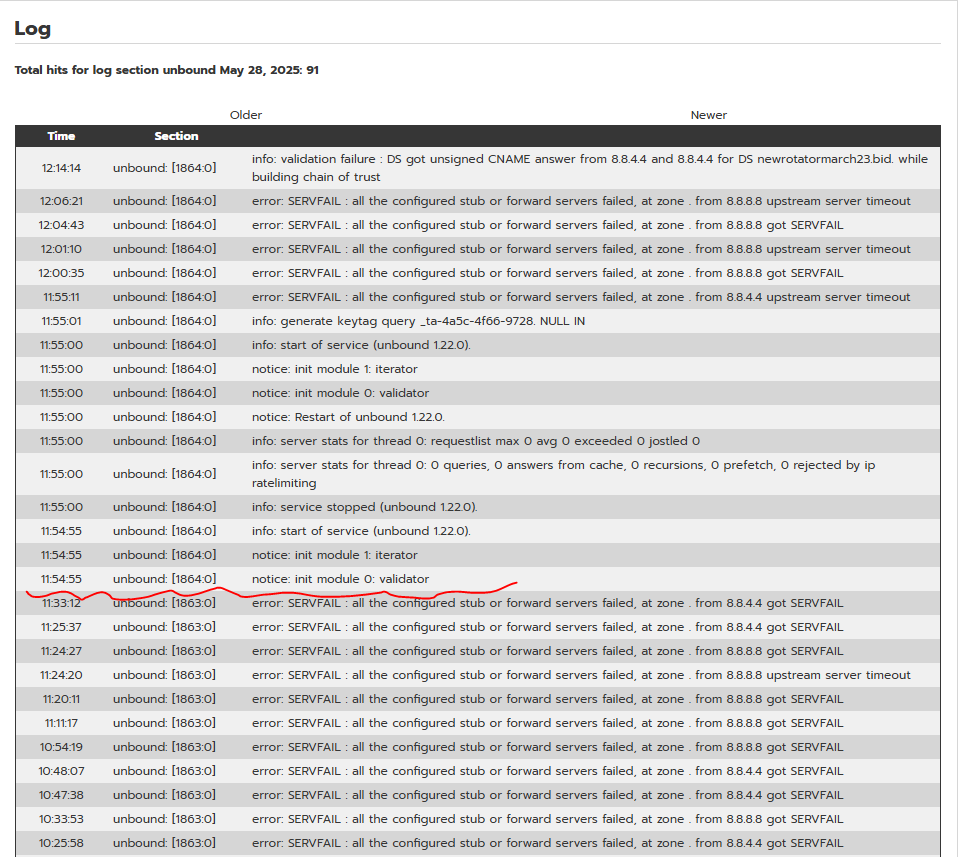973x857 pixels.
Task: Click the 11:11:17 SERVFAIL error message
Action: tap(547, 724)
